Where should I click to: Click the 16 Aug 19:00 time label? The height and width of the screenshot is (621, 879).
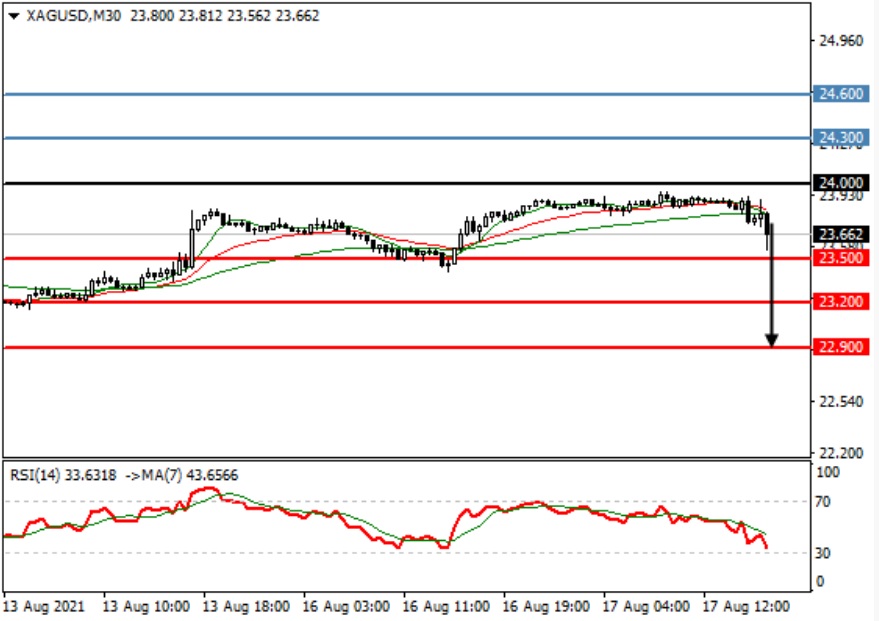[546, 606]
